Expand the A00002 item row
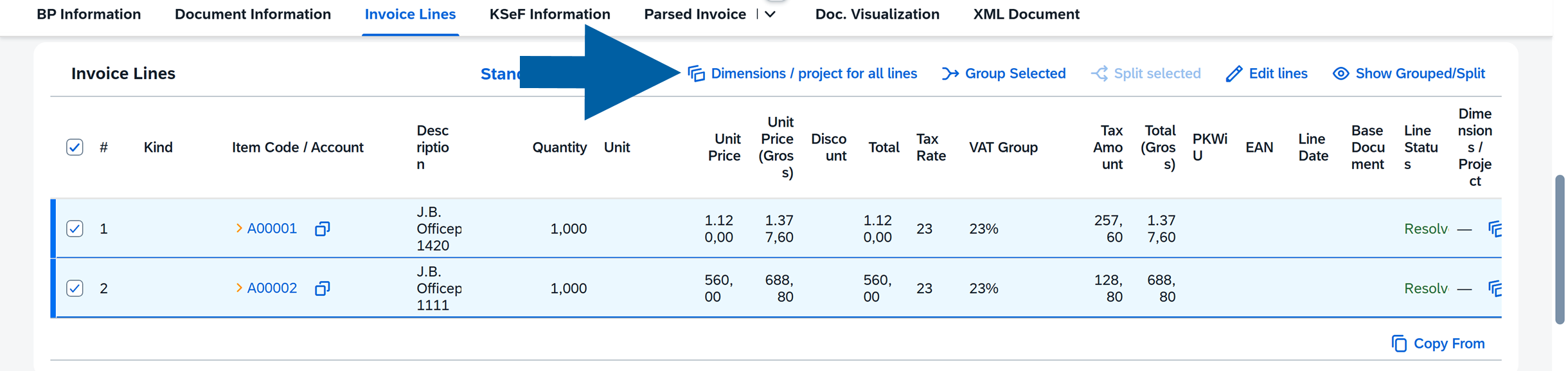Image resolution: width=1568 pixels, height=371 pixels. [239, 288]
